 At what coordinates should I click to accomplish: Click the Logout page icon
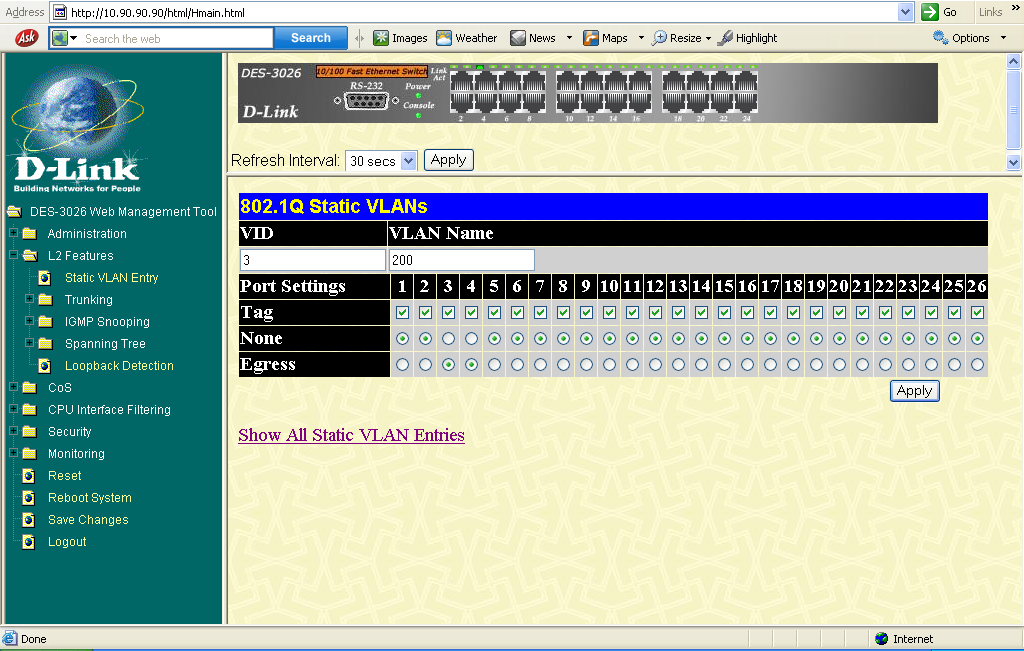(28, 542)
